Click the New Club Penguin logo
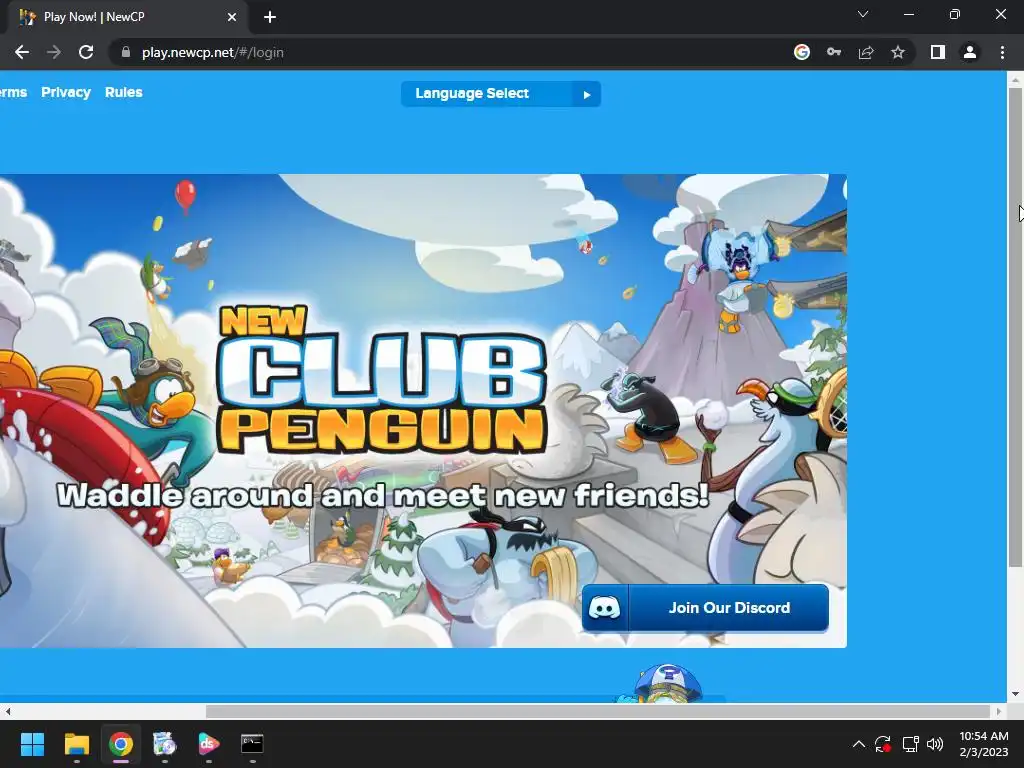The width and height of the screenshot is (1024, 768). [381, 379]
